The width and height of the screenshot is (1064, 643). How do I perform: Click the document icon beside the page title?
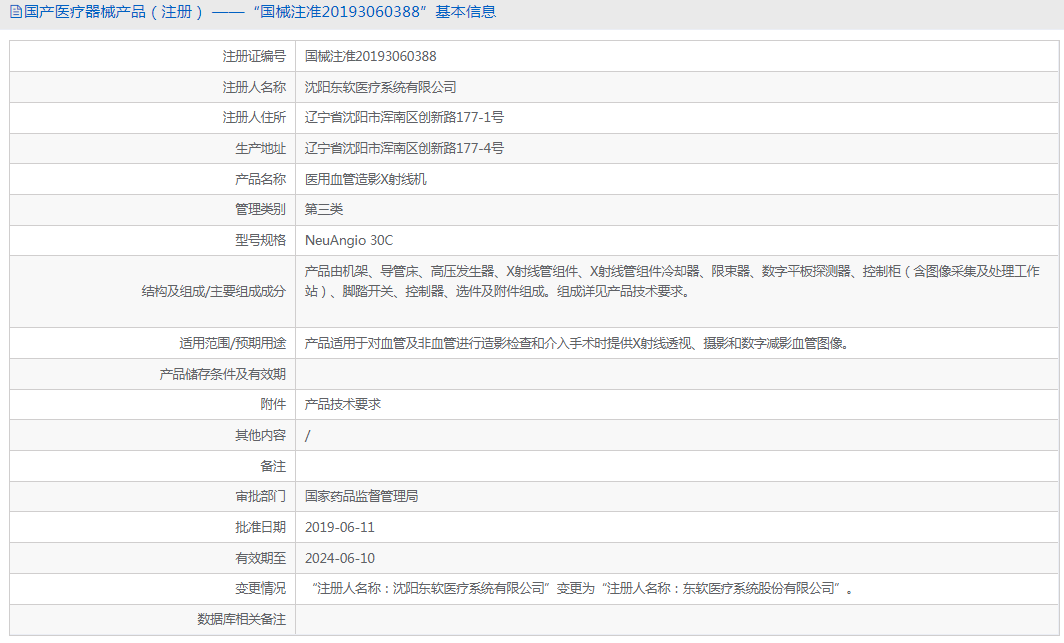[14, 11]
